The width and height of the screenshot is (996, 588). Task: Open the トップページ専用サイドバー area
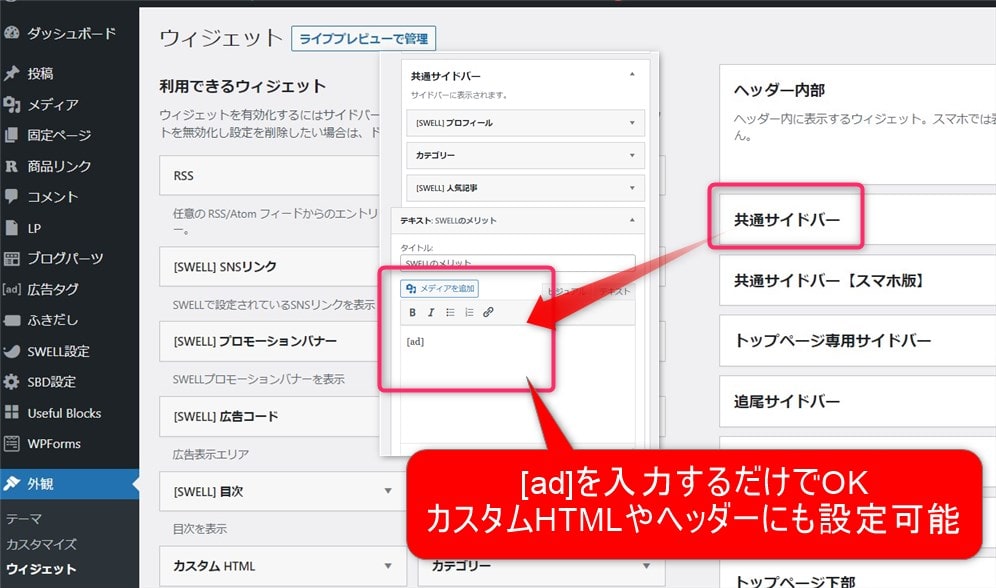[858, 340]
